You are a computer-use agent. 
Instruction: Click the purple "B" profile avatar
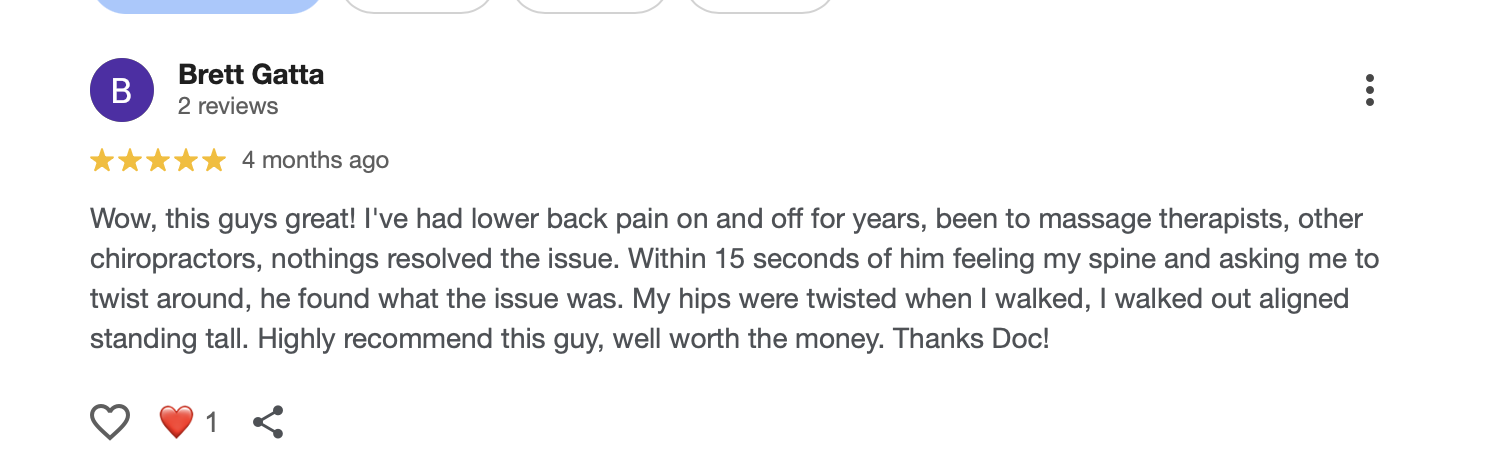click(x=122, y=90)
